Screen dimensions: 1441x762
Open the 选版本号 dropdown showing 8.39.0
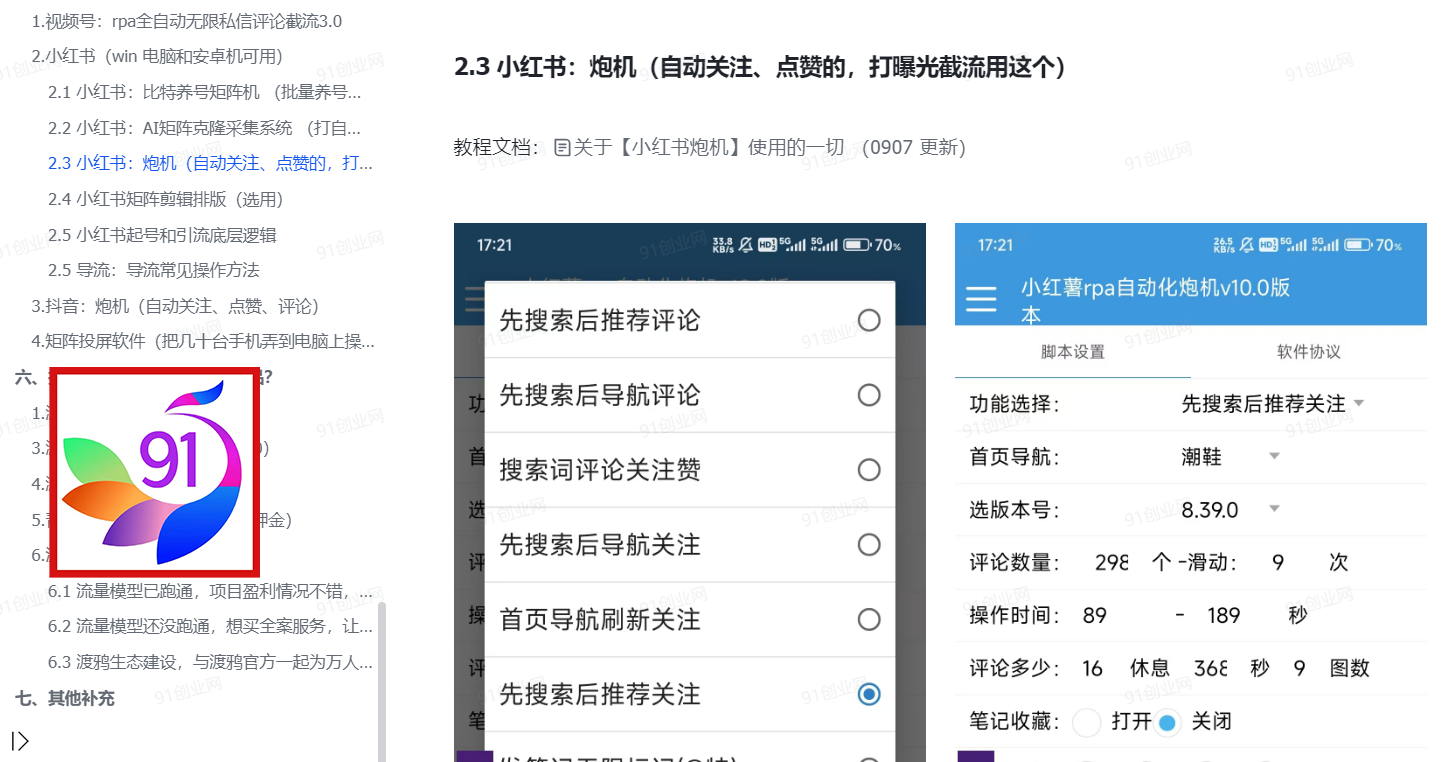click(x=1231, y=510)
